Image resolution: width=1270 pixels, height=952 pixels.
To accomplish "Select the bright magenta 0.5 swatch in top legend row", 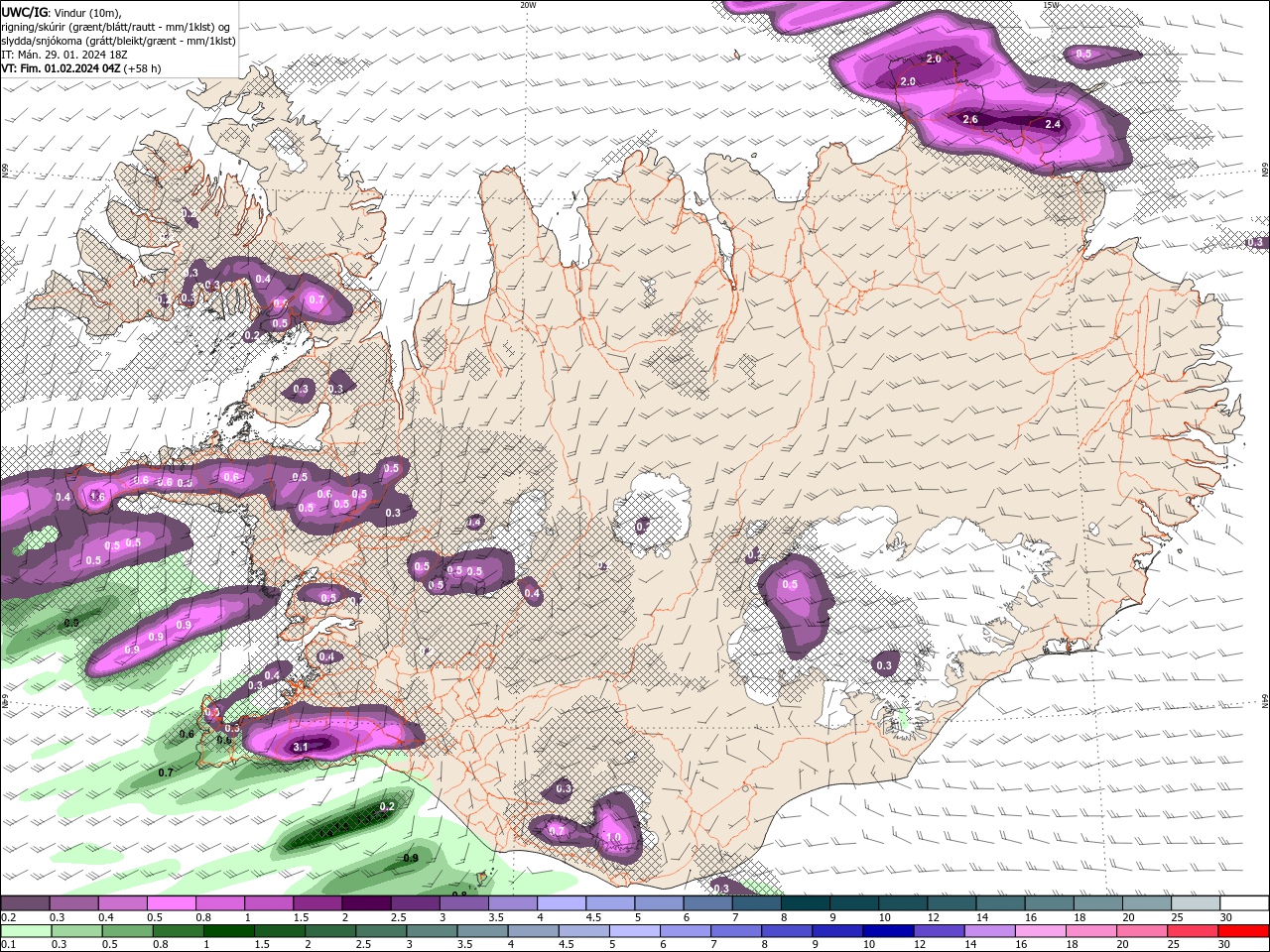I will [171, 903].
